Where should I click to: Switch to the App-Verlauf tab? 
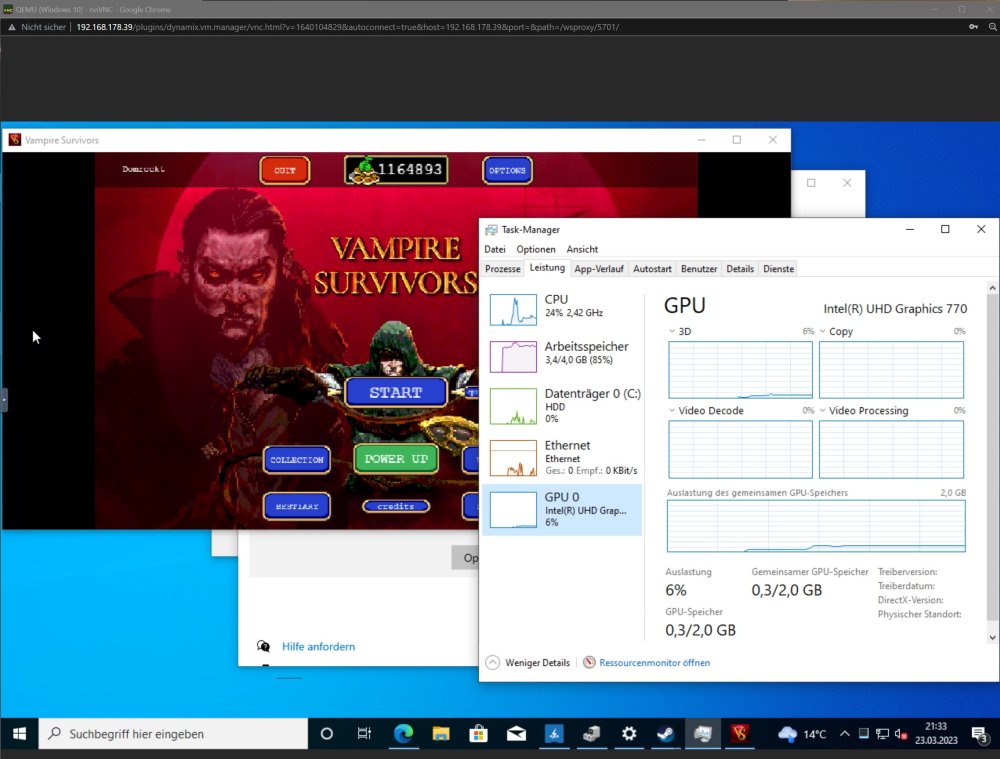click(599, 269)
